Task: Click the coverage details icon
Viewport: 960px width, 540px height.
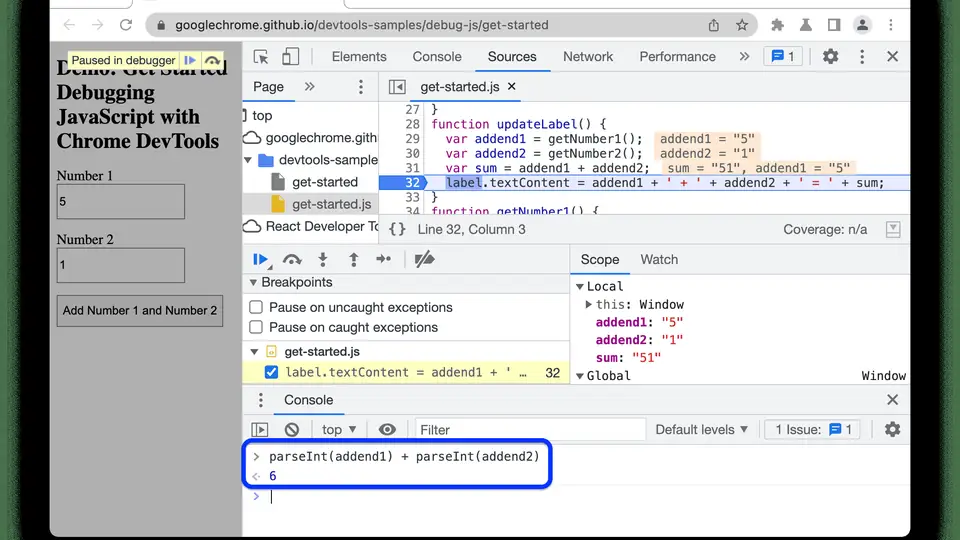Action: (x=893, y=230)
